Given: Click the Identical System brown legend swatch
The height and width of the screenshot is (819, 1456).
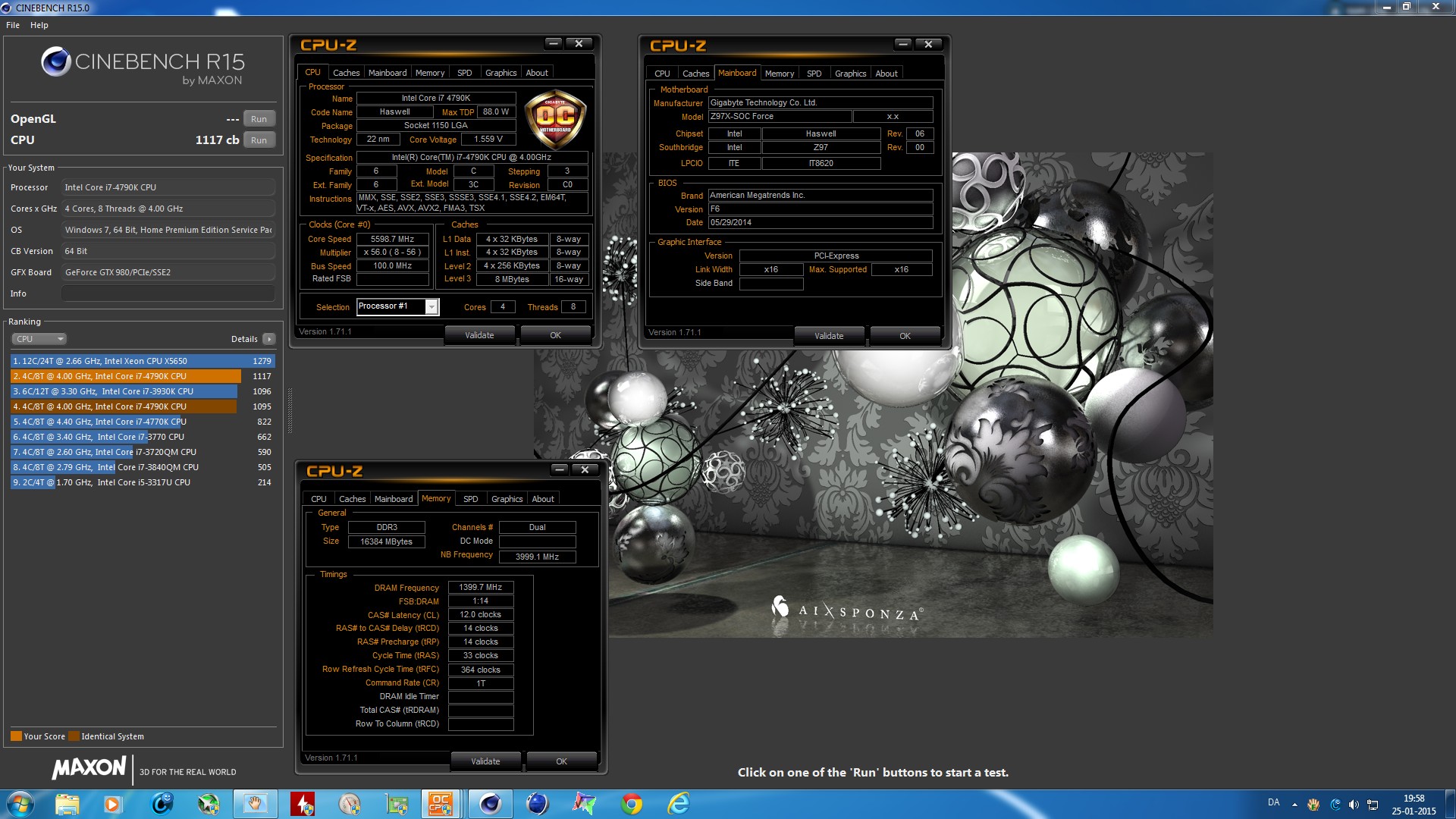Looking at the screenshot, I should pyautogui.click(x=74, y=736).
